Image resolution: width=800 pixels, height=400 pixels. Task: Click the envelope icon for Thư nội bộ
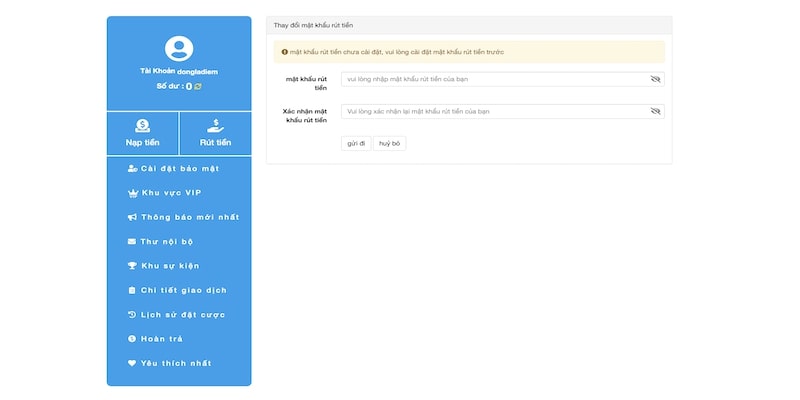pos(132,241)
